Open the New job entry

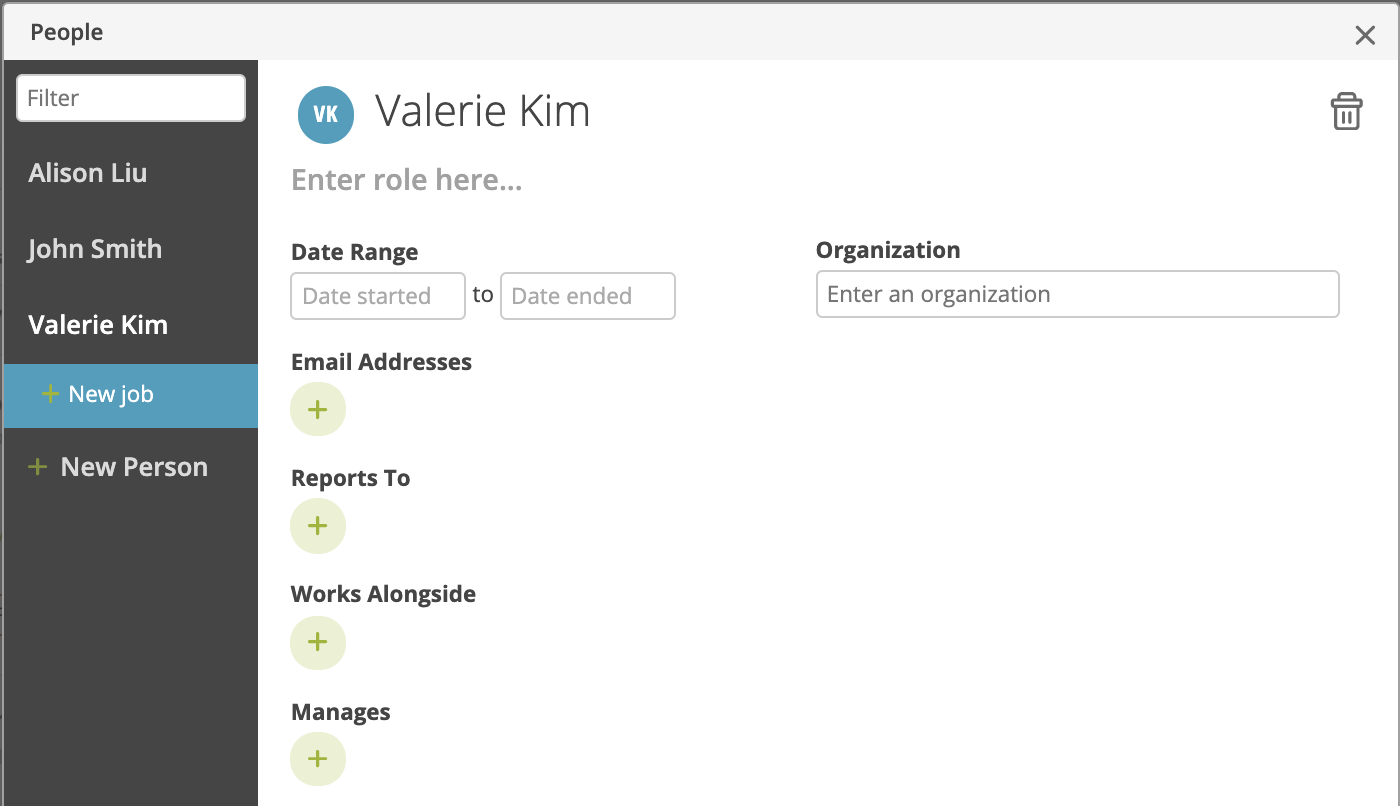(131, 395)
